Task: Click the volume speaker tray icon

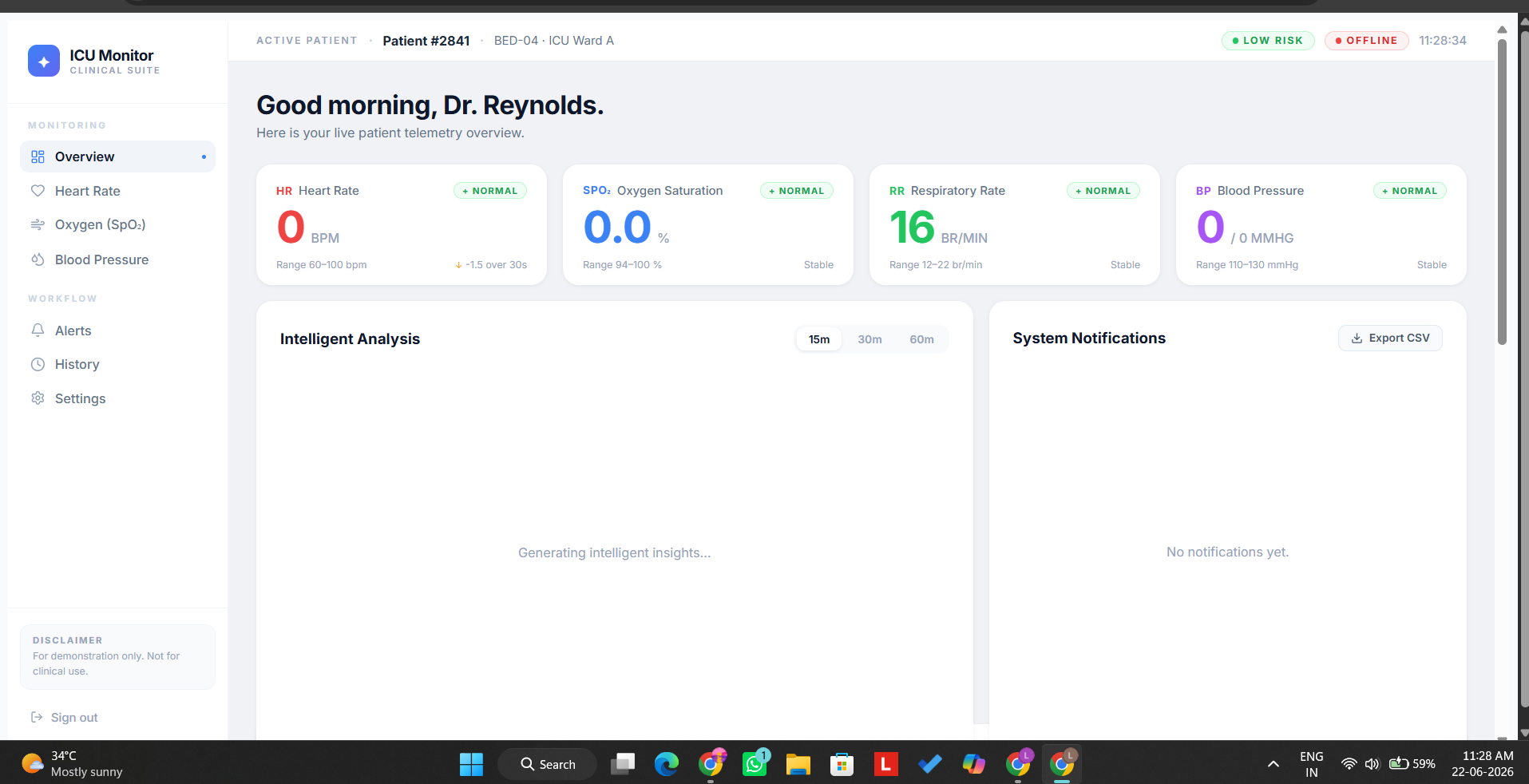Action: pos(1372,764)
